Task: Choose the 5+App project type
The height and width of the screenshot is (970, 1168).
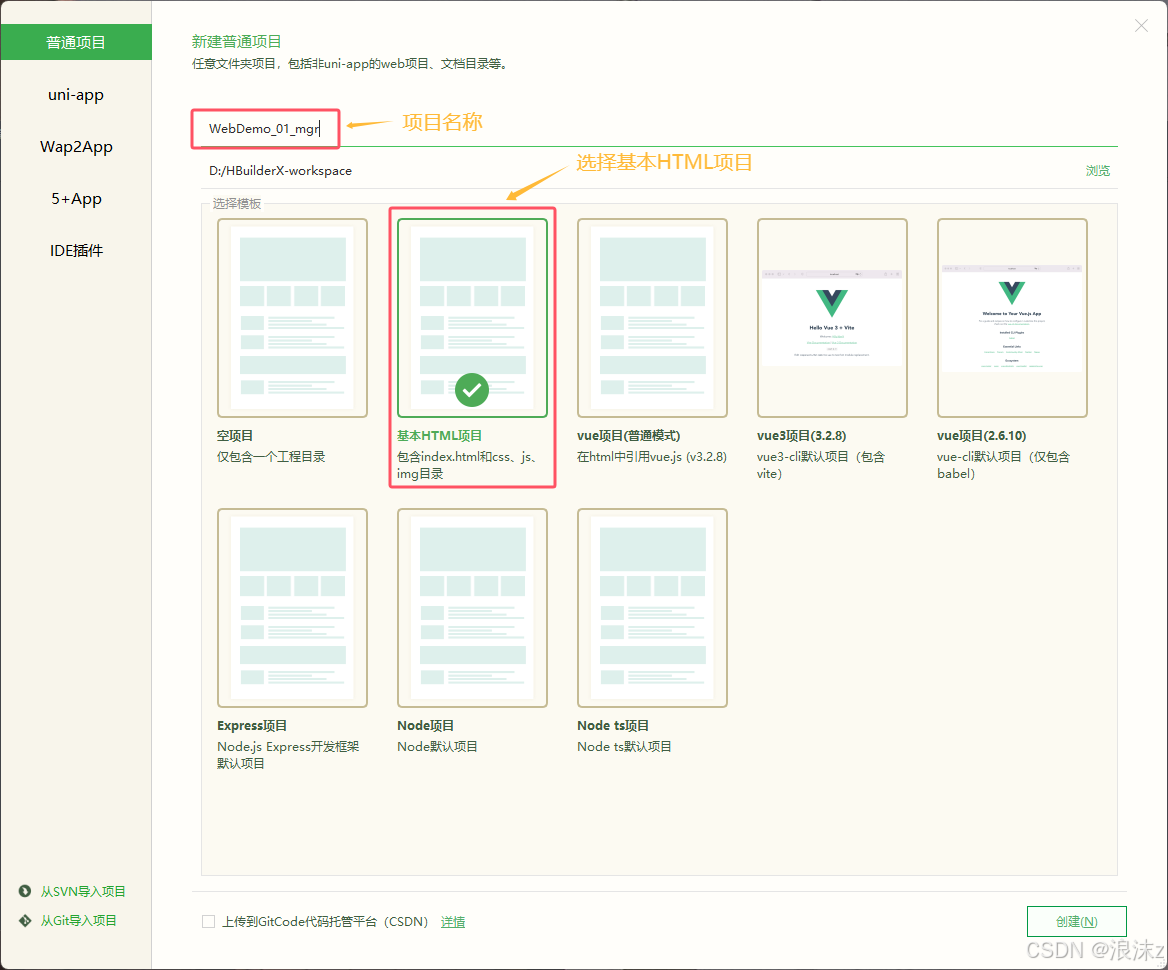Action: 76,199
